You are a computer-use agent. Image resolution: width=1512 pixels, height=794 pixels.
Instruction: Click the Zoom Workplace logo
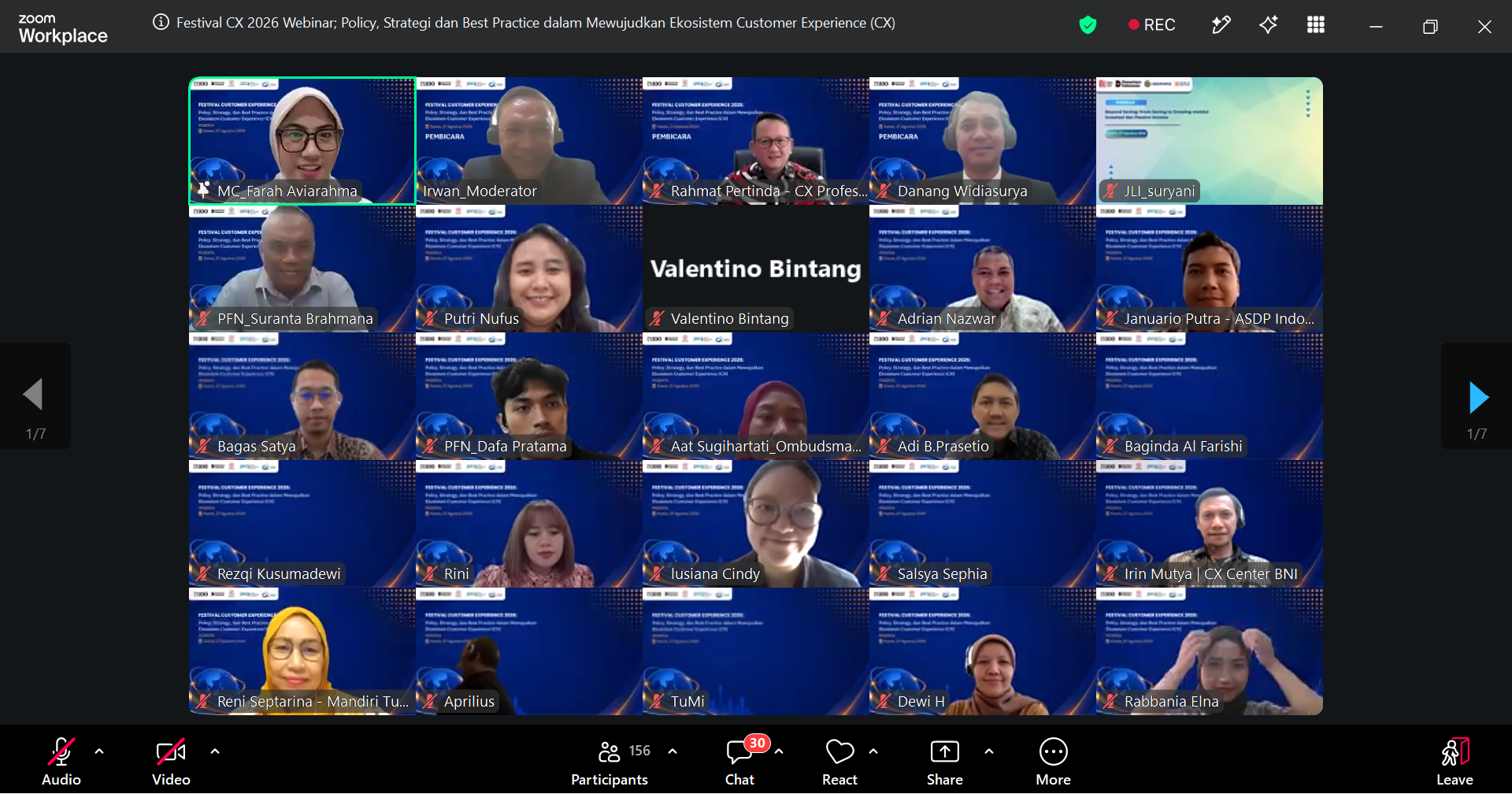63,28
